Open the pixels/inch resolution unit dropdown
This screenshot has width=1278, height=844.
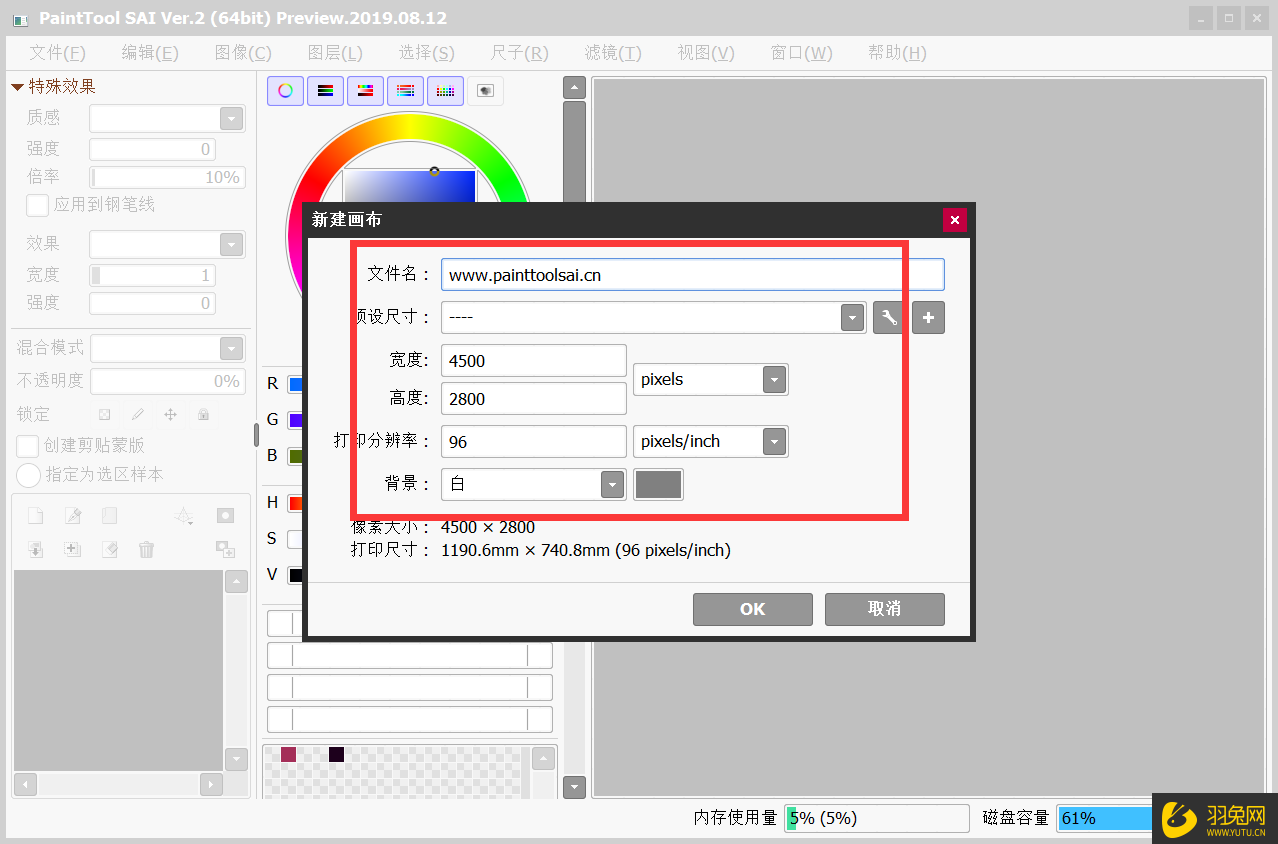774,442
